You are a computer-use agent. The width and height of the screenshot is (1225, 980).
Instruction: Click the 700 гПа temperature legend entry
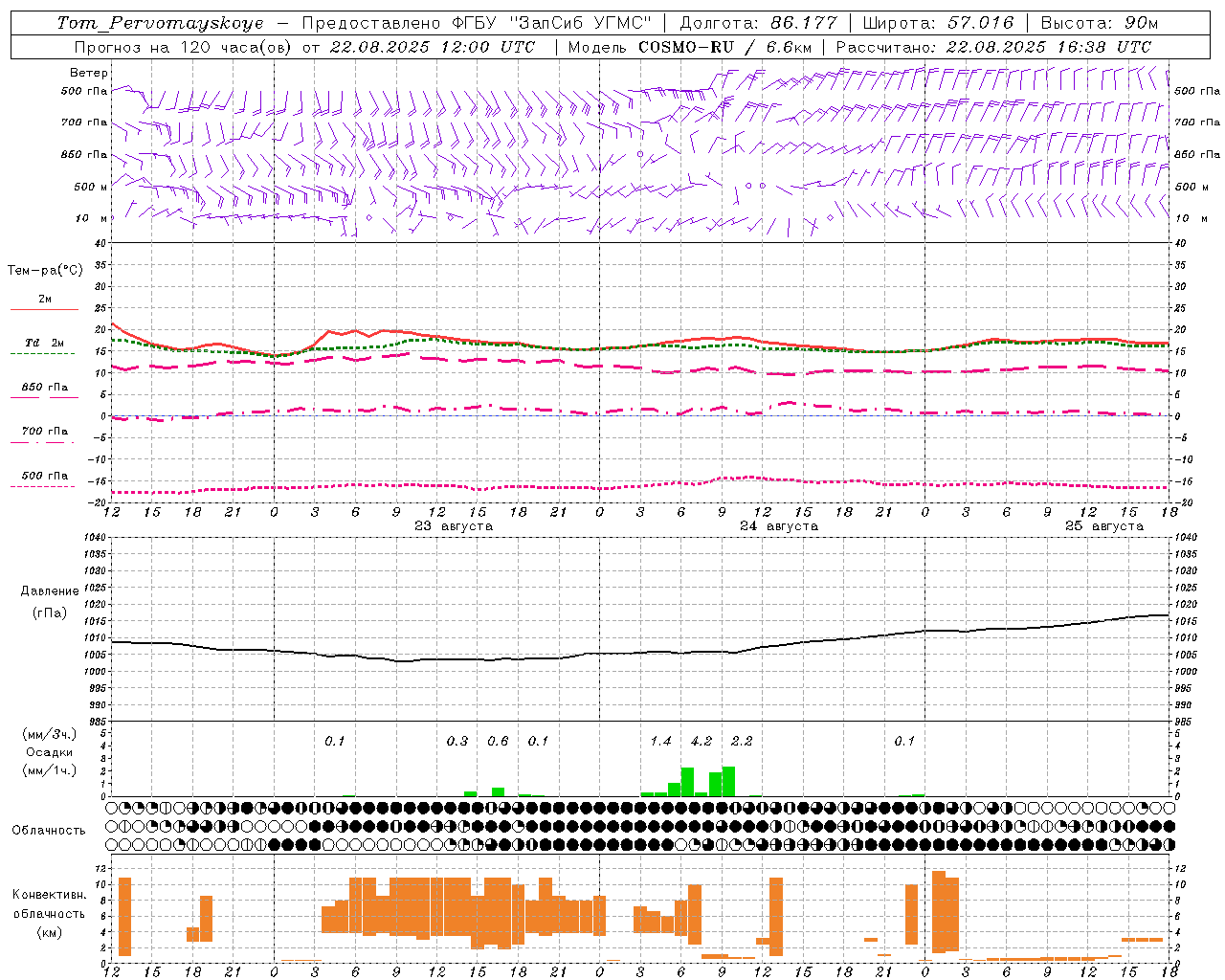[45, 432]
